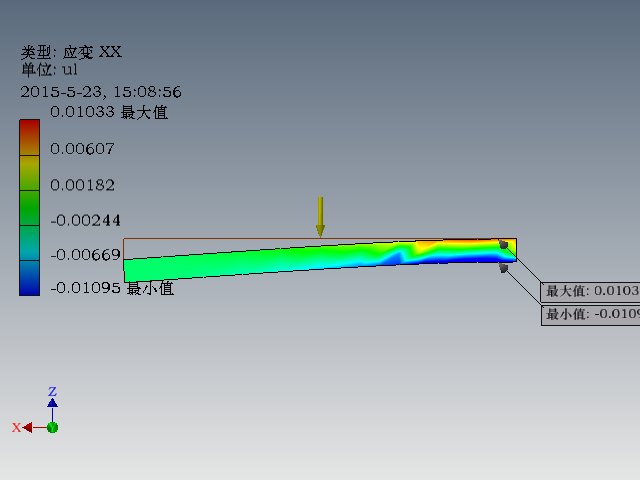Click the yellow force load arrow
Viewport: 640px width, 480px height.
pyautogui.click(x=320, y=217)
